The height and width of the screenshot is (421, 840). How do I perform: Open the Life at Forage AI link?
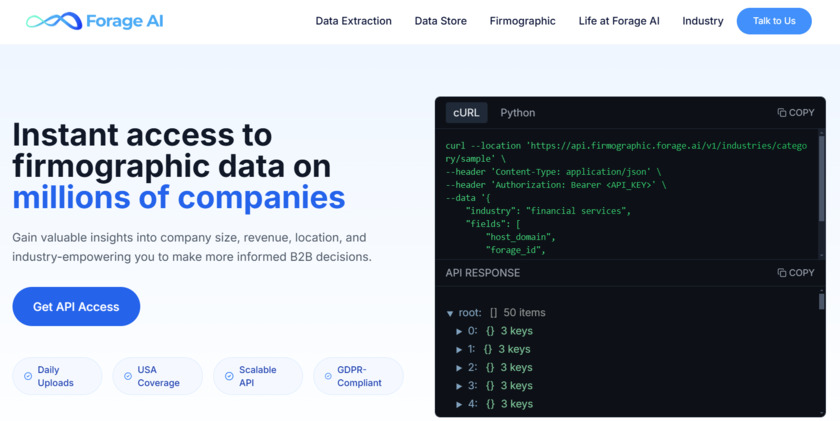click(x=619, y=21)
